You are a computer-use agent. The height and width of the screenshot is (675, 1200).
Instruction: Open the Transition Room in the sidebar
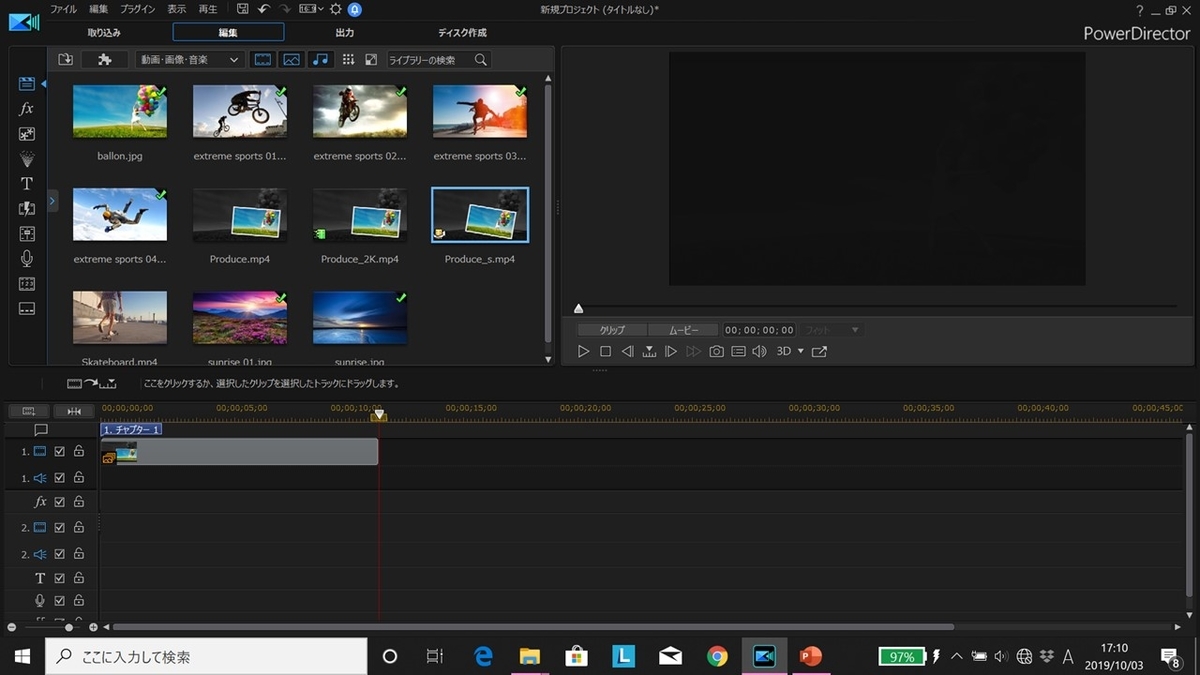27,209
